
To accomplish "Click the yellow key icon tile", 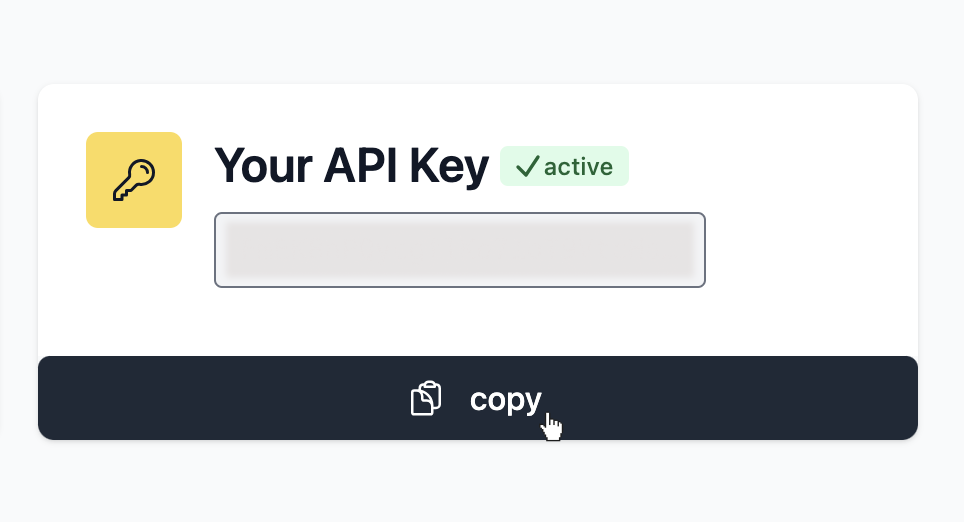I will pyautogui.click(x=134, y=180).
